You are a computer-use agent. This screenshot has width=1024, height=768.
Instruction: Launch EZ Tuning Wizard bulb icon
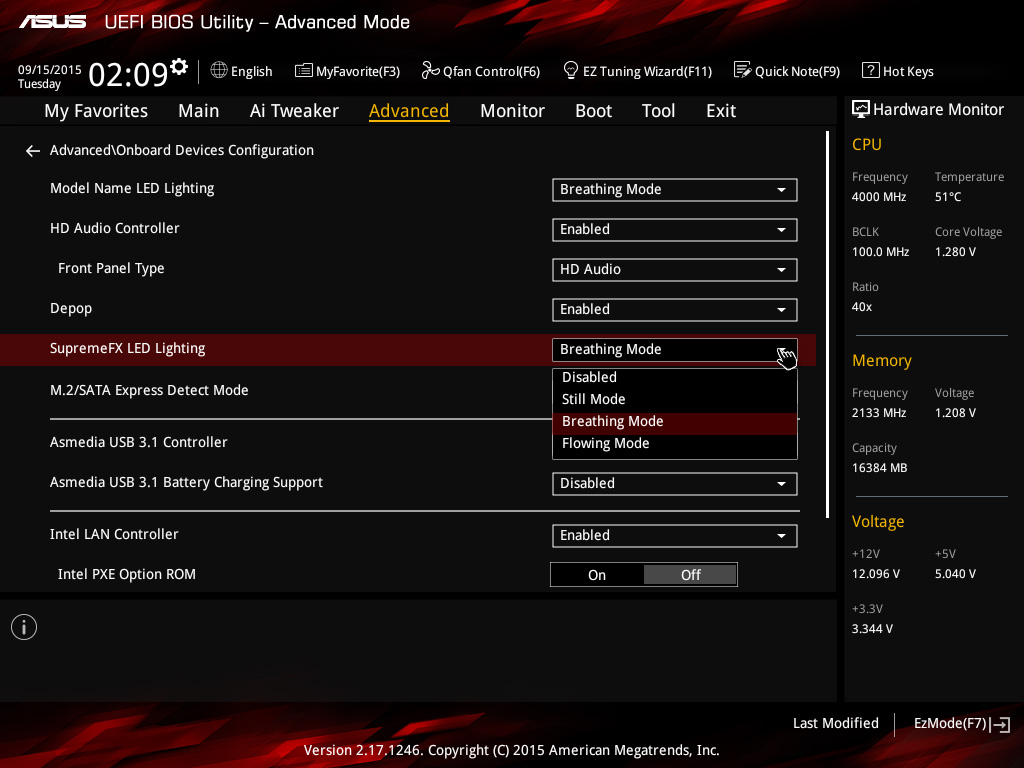[x=571, y=70]
